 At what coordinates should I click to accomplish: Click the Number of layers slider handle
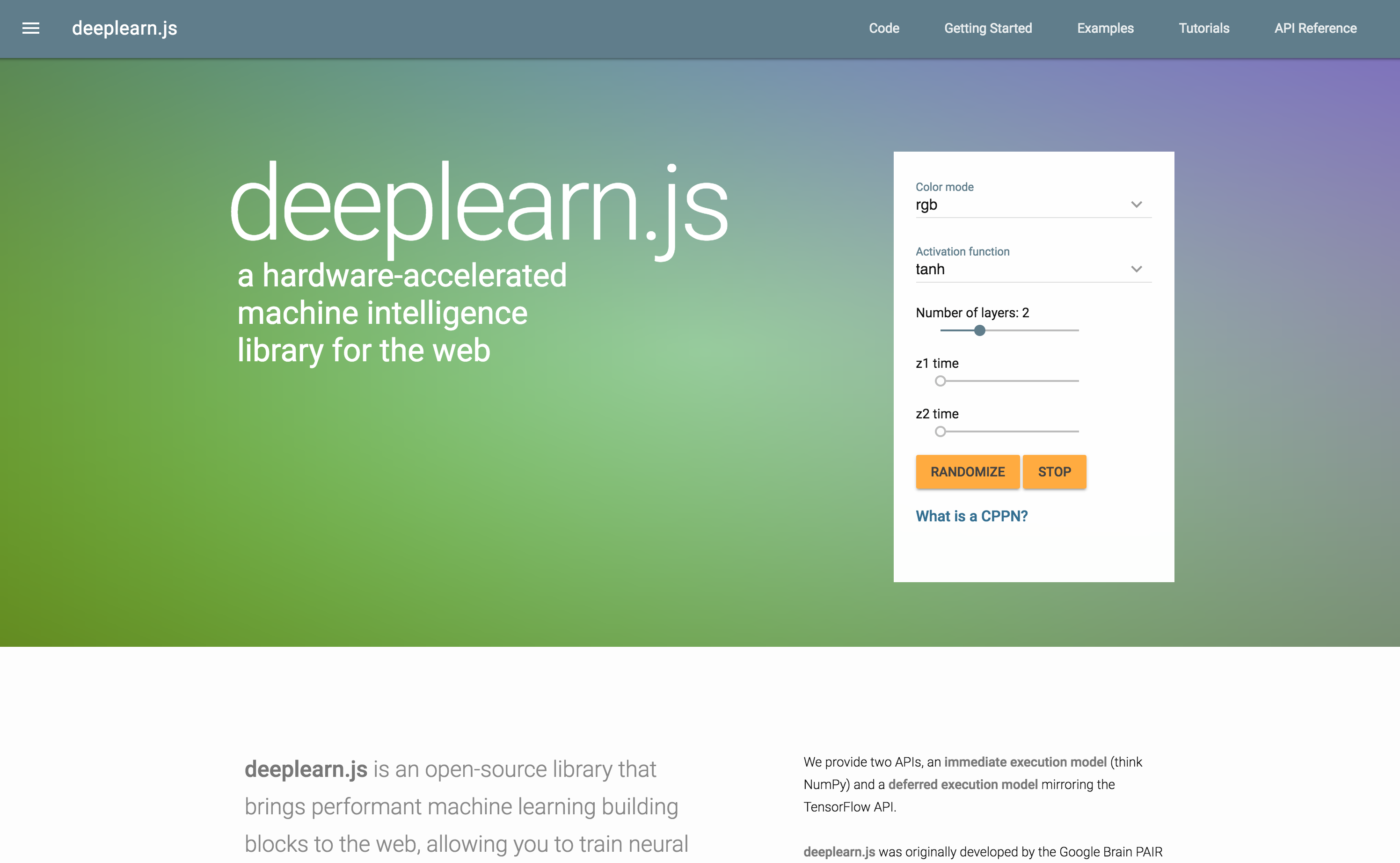point(979,330)
